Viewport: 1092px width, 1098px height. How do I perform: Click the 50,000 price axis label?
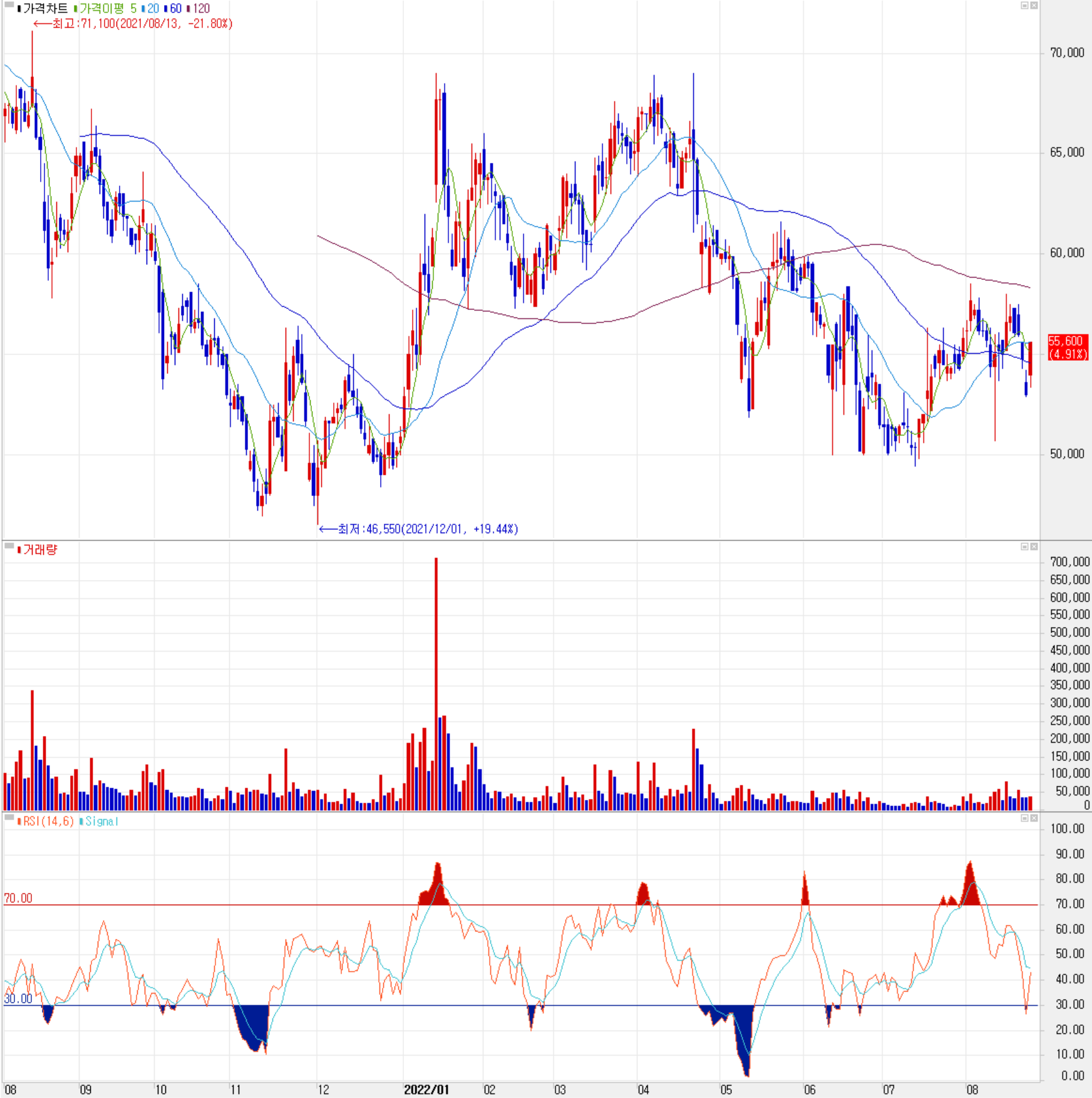[x=1067, y=454]
